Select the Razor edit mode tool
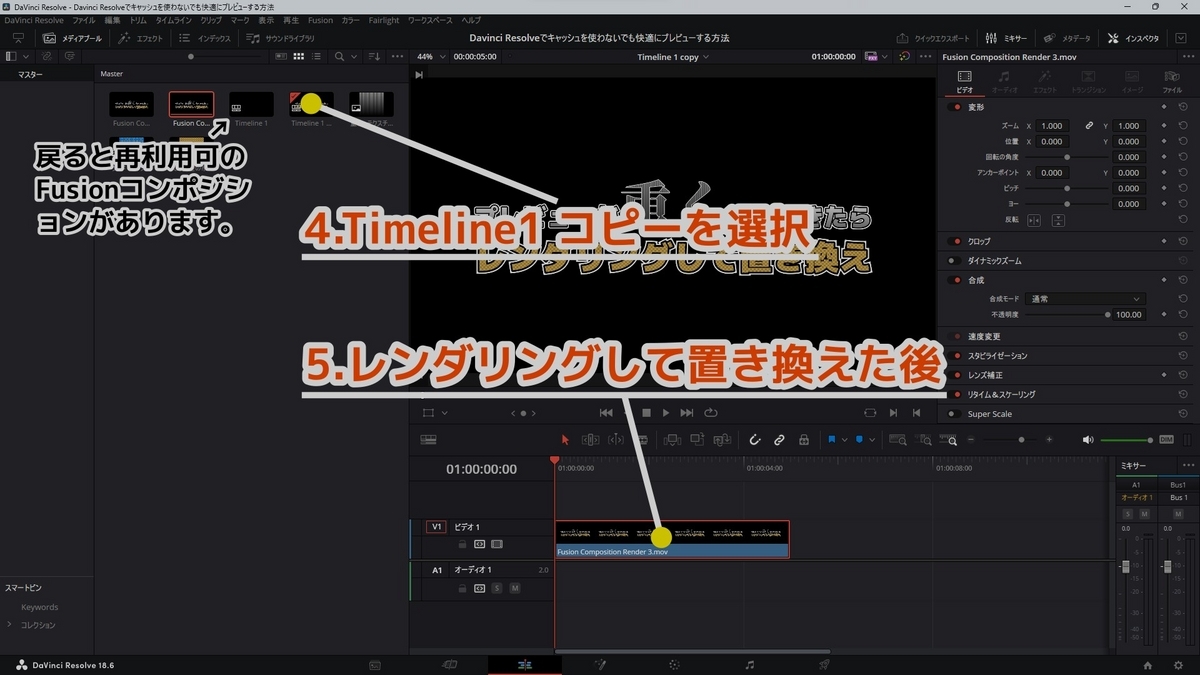1200x675 pixels. pyautogui.click(x=642, y=439)
